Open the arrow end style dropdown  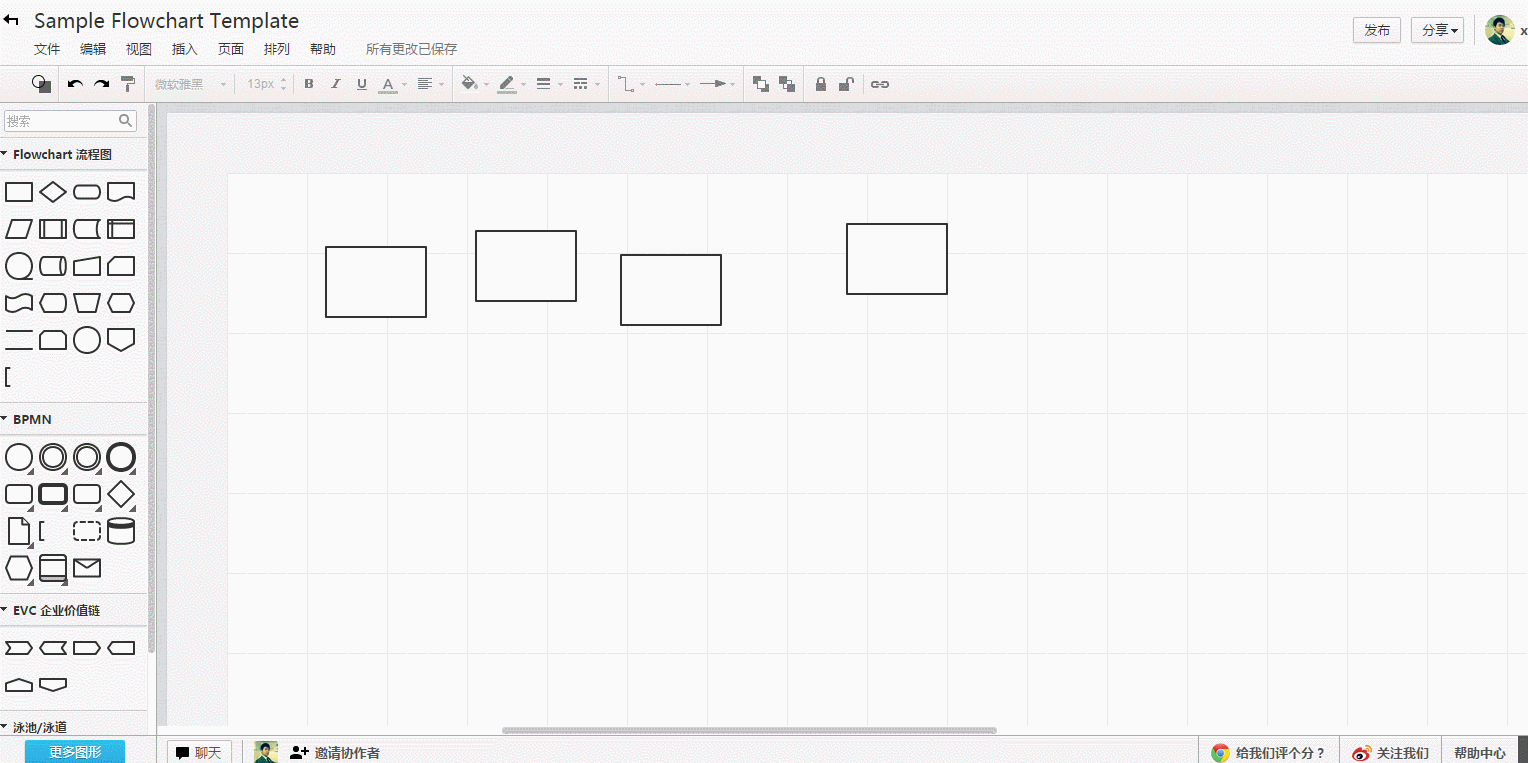pyautogui.click(x=717, y=84)
